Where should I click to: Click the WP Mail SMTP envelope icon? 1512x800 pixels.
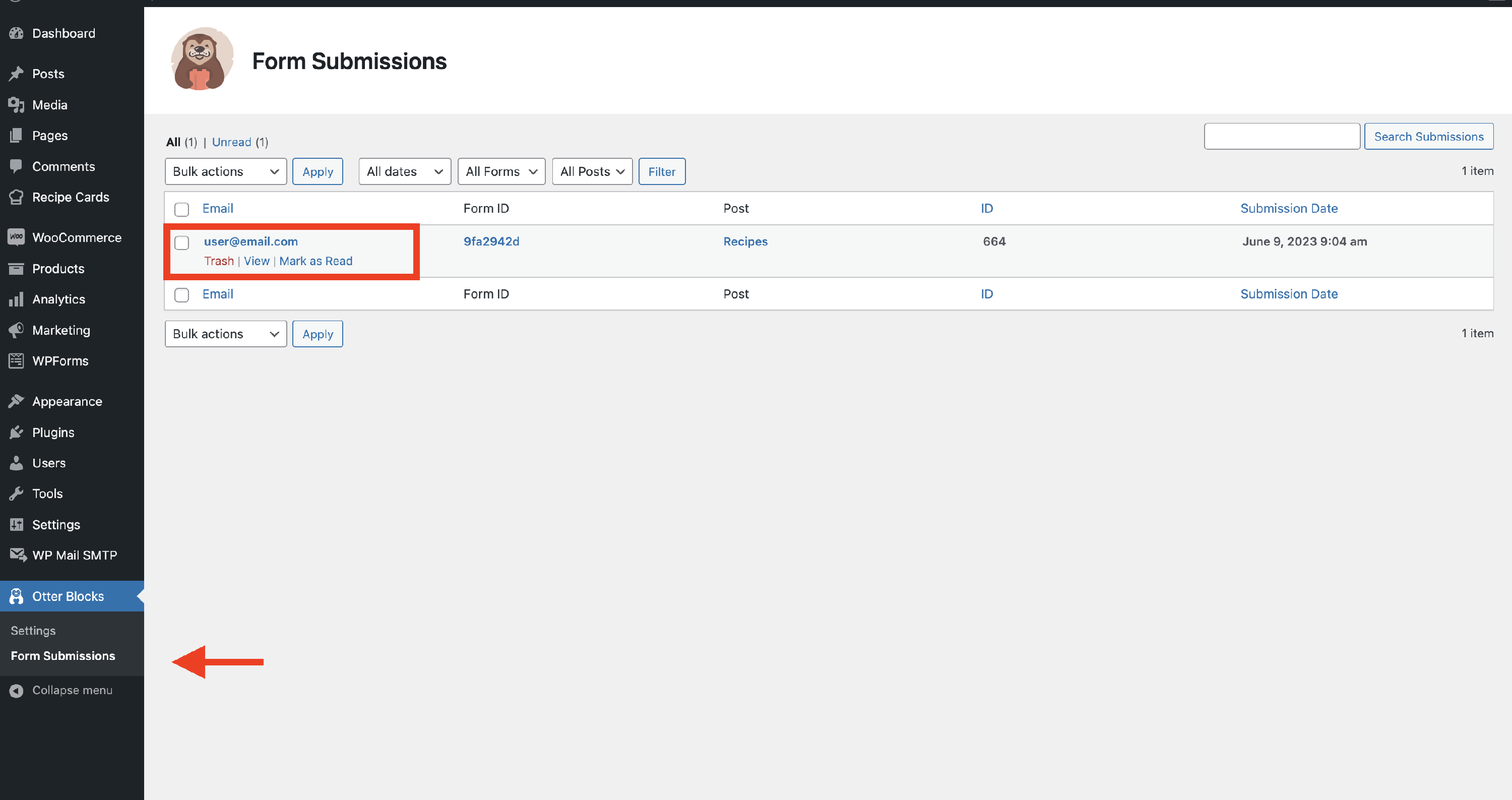tap(18, 555)
